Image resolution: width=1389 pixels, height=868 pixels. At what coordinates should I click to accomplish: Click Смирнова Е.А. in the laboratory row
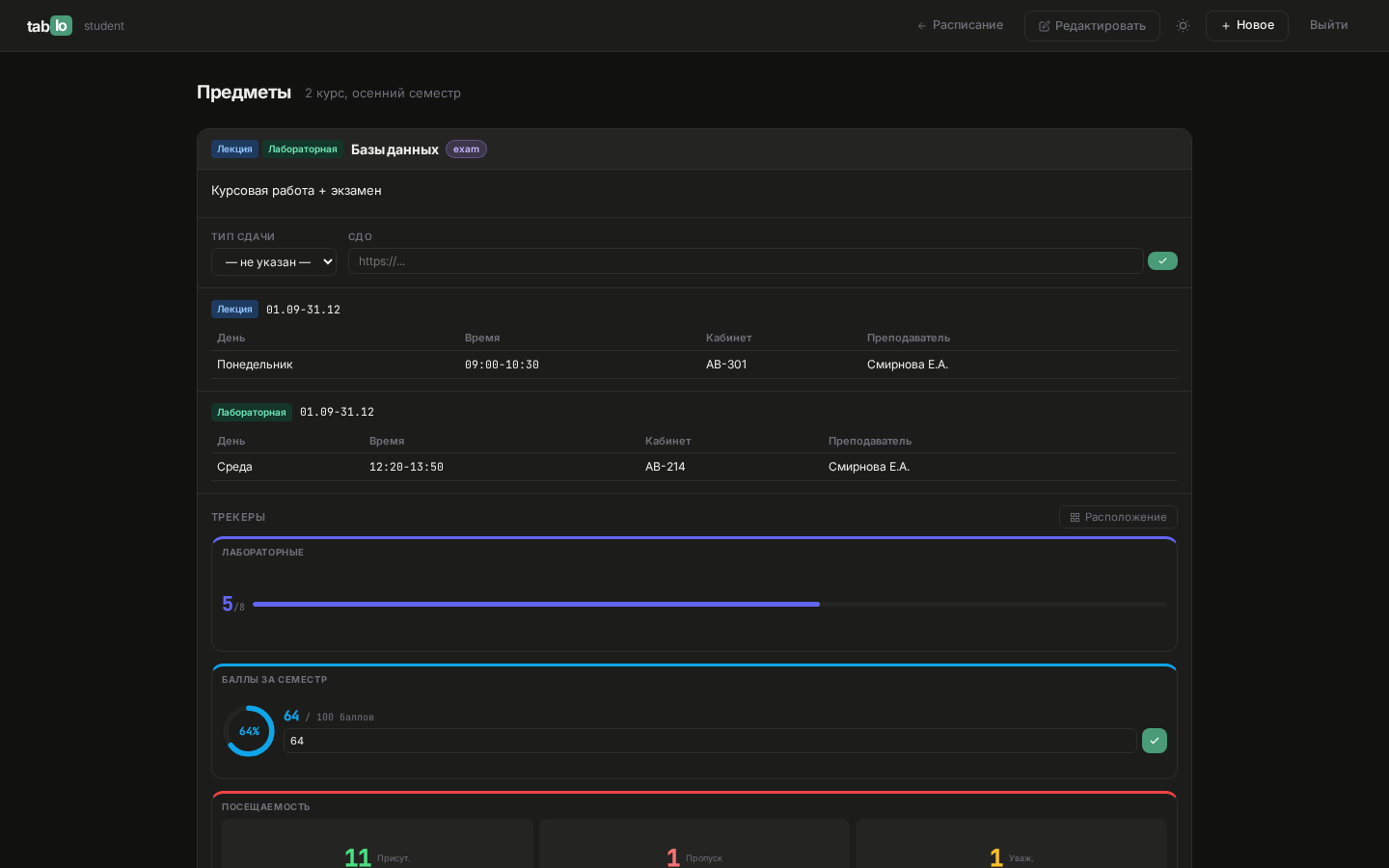(869, 467)
